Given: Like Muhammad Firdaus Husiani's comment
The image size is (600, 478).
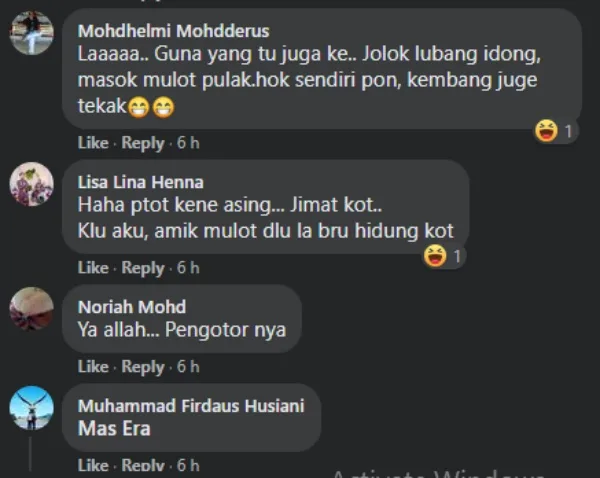Looking at the screenshot, I should pyautogui.click(x=93, y=465).
